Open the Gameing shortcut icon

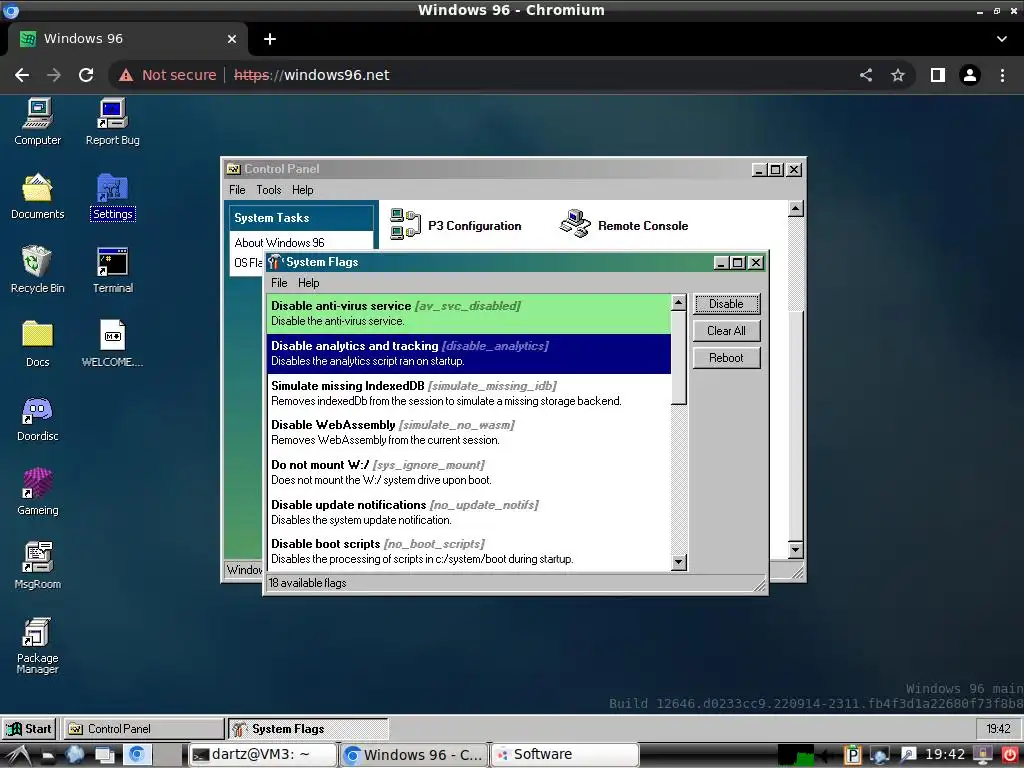(37, 492)
